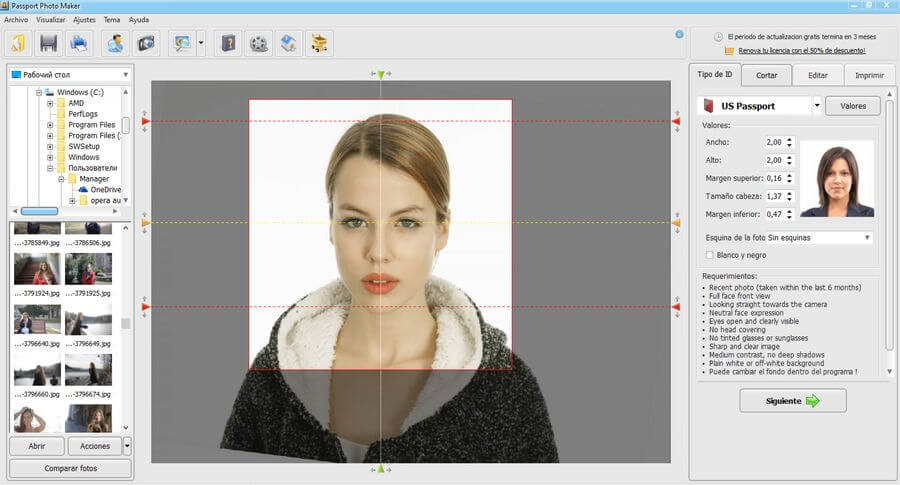The image size is (900, 485).
Task: Click the folder tree horizontal scrollbar thumb
Action: pos(40,211)
